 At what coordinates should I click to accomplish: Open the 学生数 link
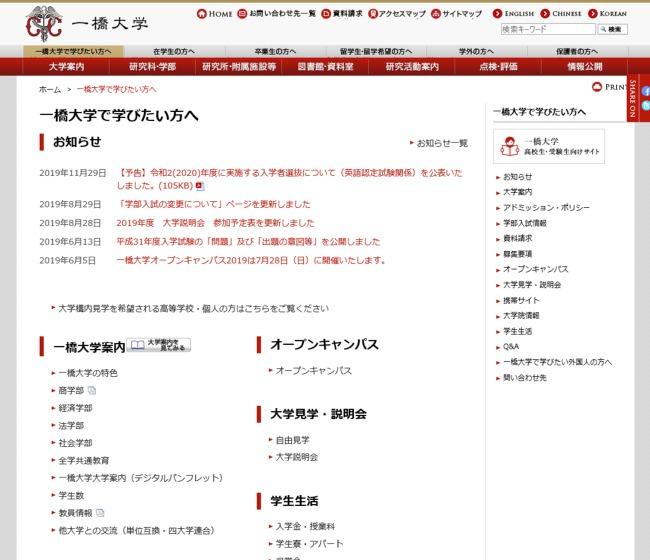point(71,495)
